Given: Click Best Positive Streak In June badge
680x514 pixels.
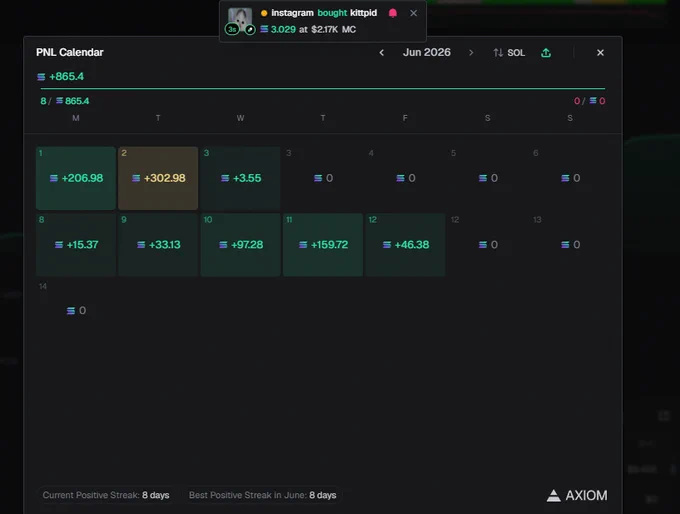Looking at the screenshot, I should pyautogui.click(x=262, y=495).
